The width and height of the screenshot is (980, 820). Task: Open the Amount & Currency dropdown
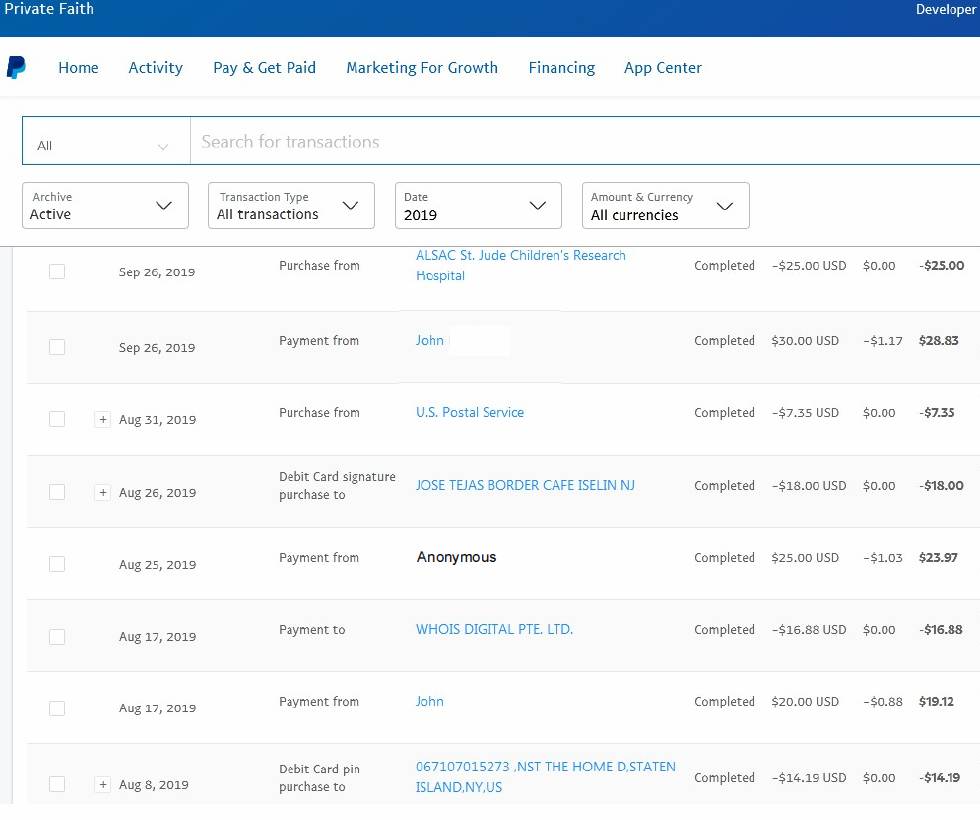pos(666,206)
